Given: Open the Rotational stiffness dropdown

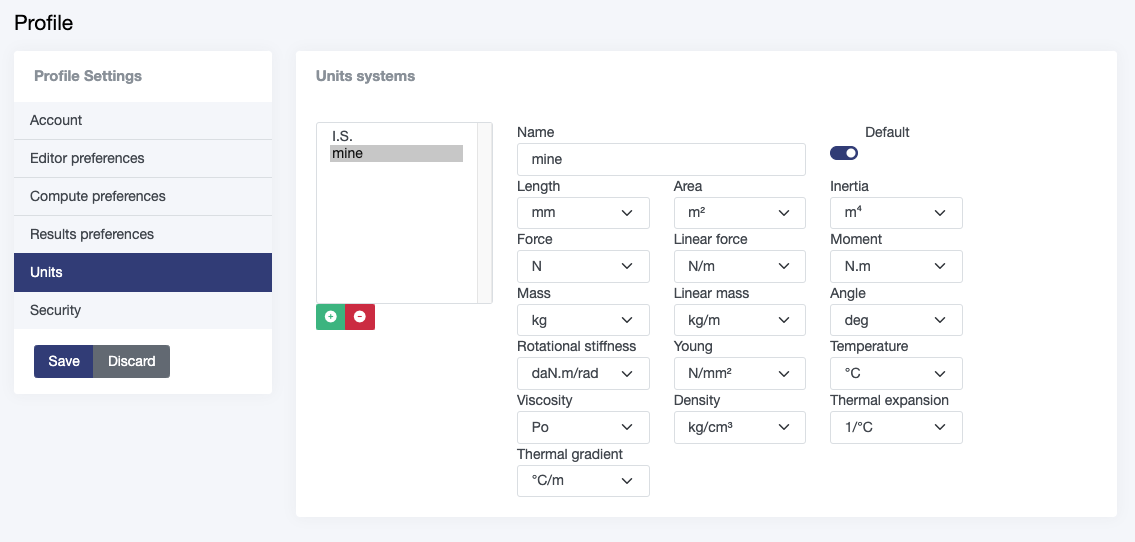Looking at the screenshot, I should (x=582, y=374).
